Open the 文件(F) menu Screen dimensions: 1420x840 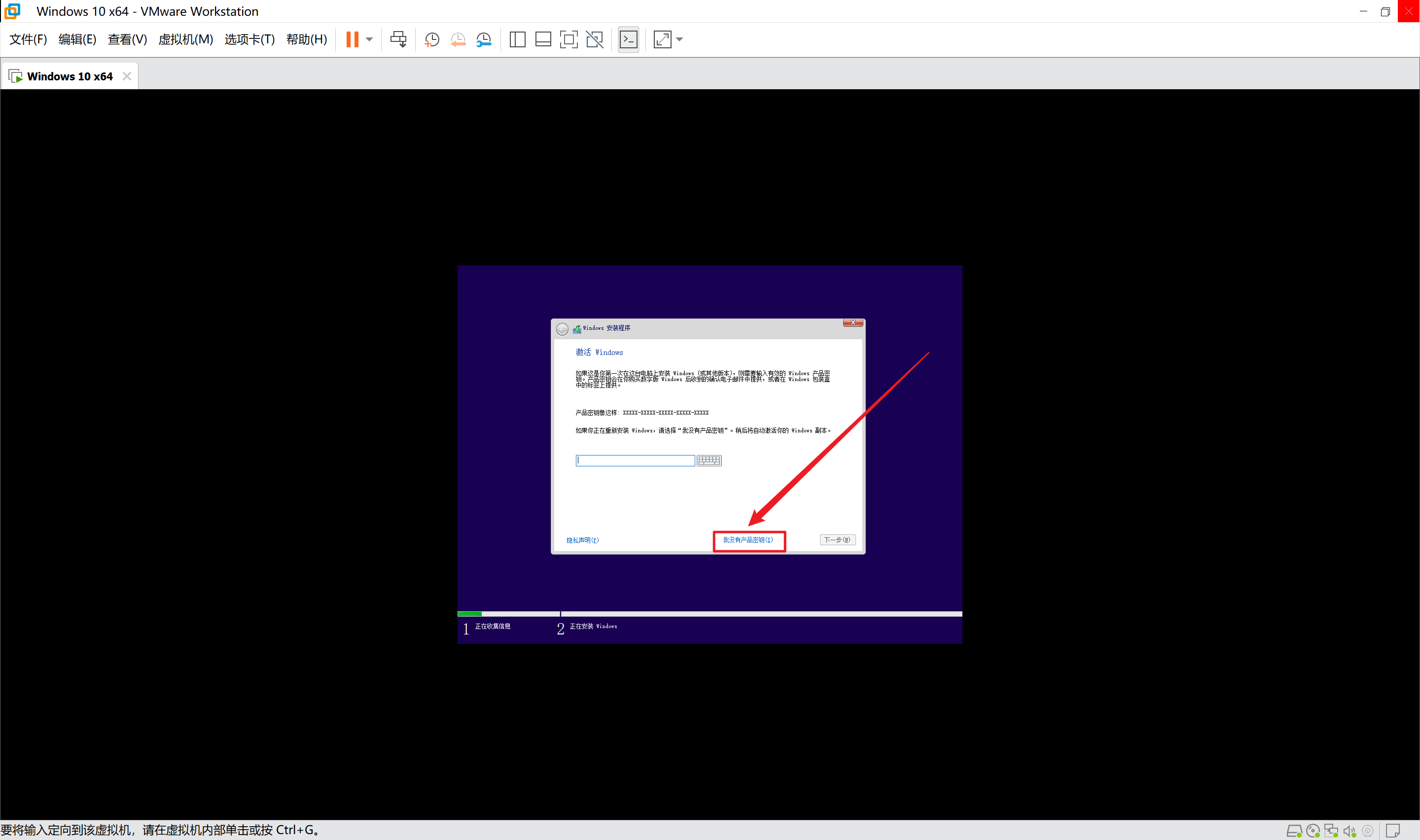(x=28, y=39)
